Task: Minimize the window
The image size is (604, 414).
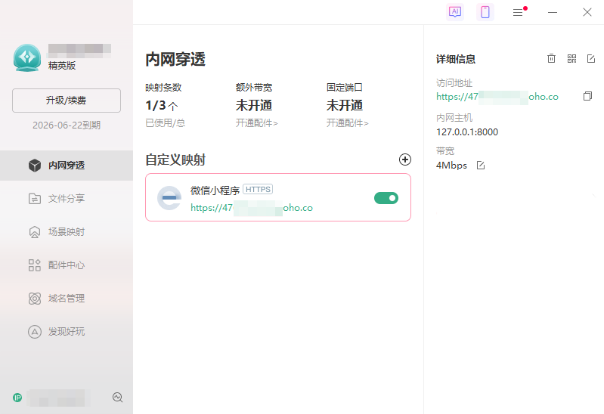Action: [x=552, y=12]
